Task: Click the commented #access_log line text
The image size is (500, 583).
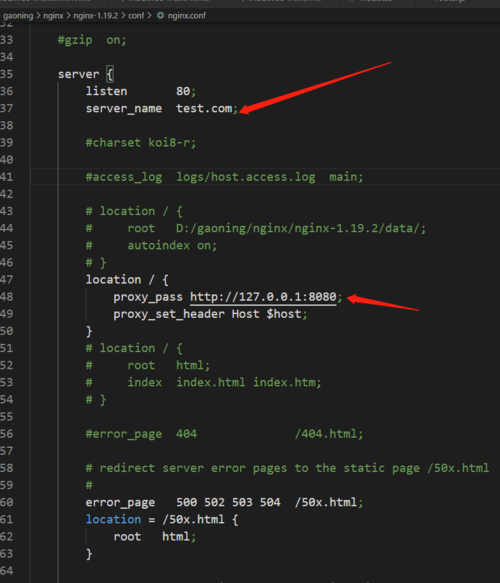Action: tap(224, 177)
